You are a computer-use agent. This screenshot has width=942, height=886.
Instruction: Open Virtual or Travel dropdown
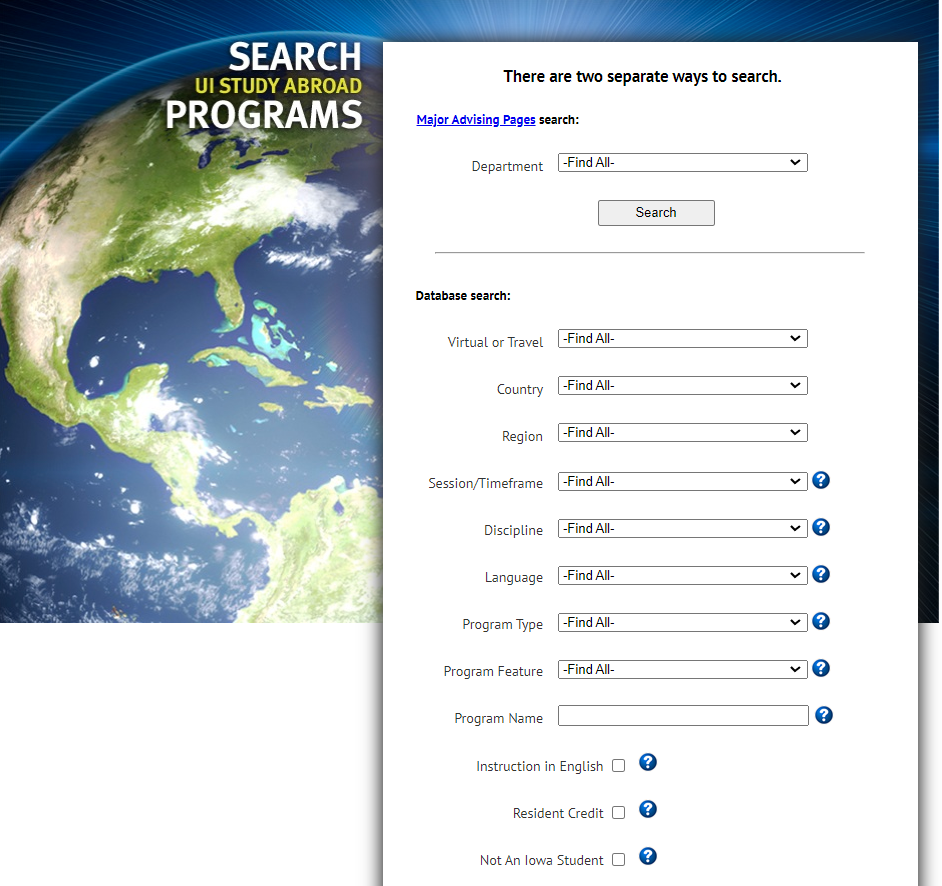coord(682,339)
